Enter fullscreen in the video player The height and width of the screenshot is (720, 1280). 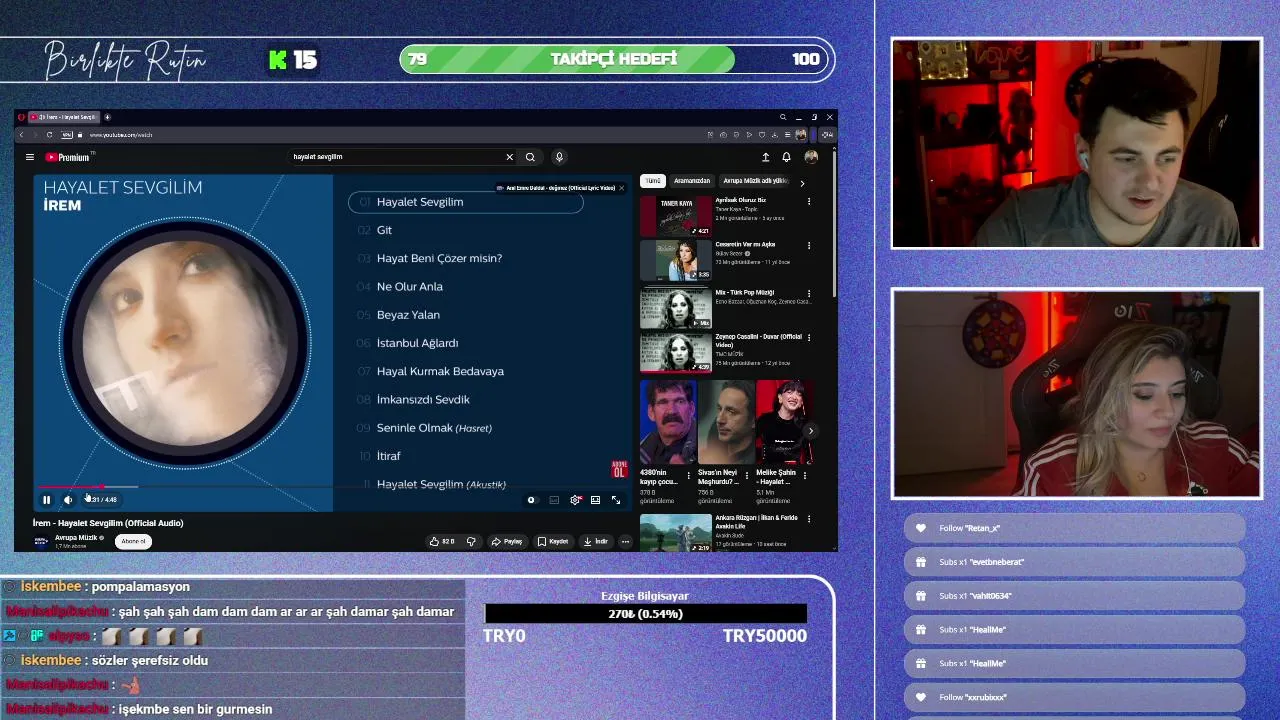point(616,500)
